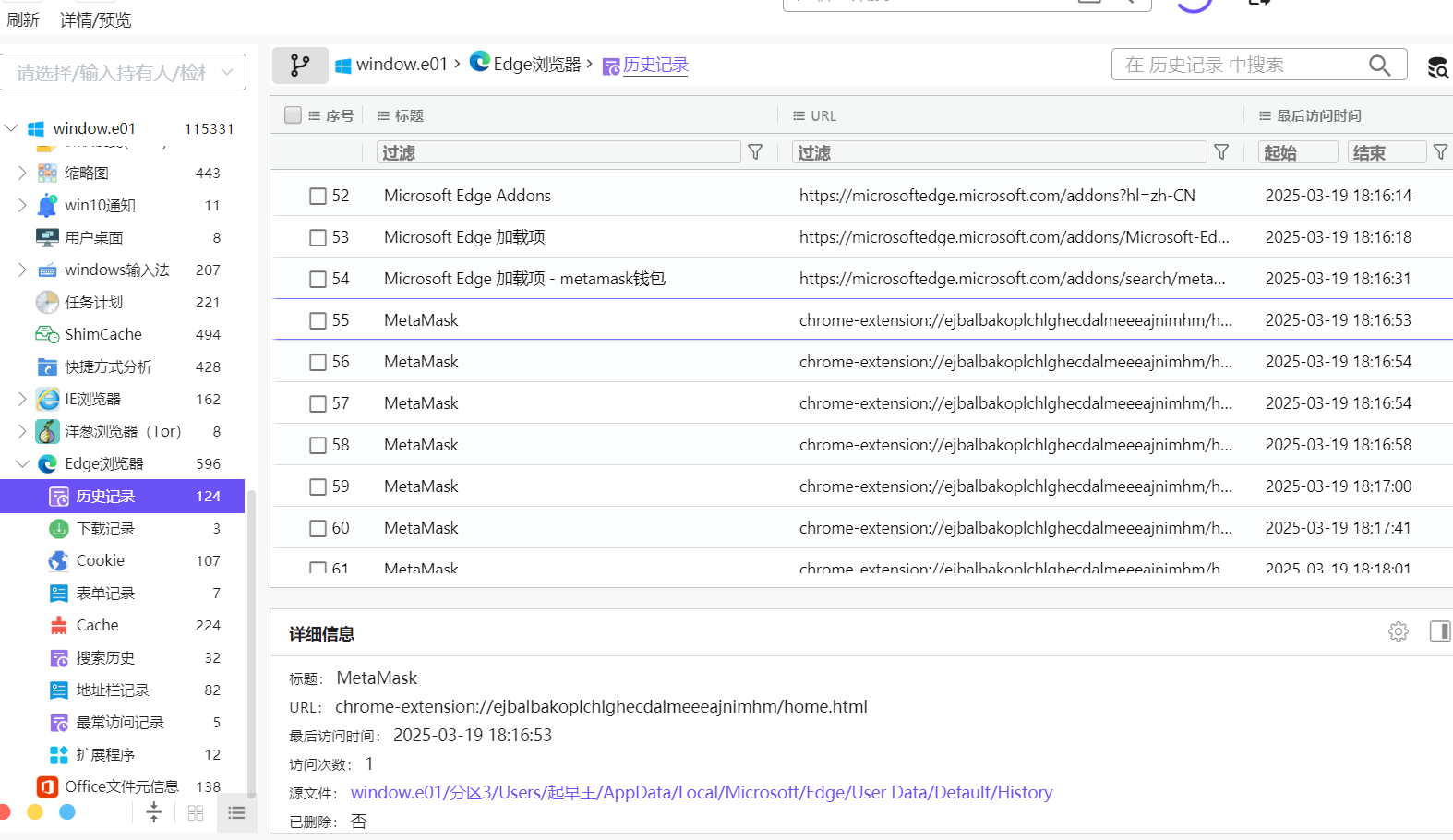Image resolution: width=1453 pixels, height=840 pixels.
Task: Check the checkbox for row 58
Action: pyautogui.click(x=318, y=445)
